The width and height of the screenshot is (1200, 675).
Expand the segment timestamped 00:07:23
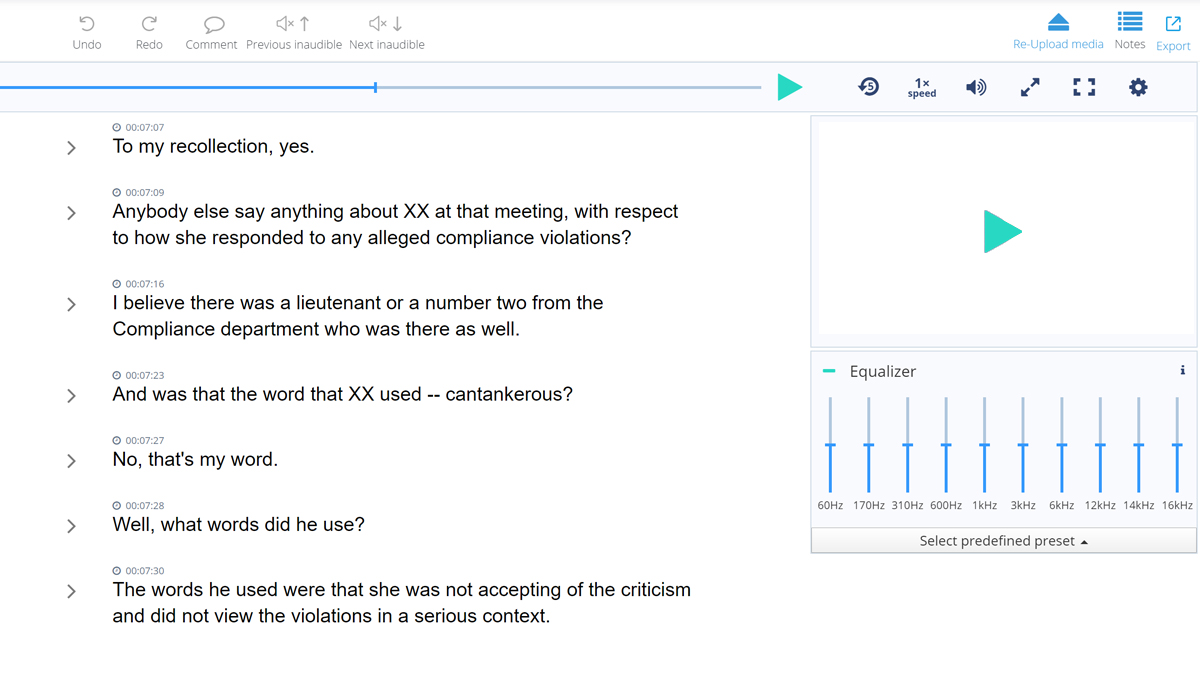70,395
